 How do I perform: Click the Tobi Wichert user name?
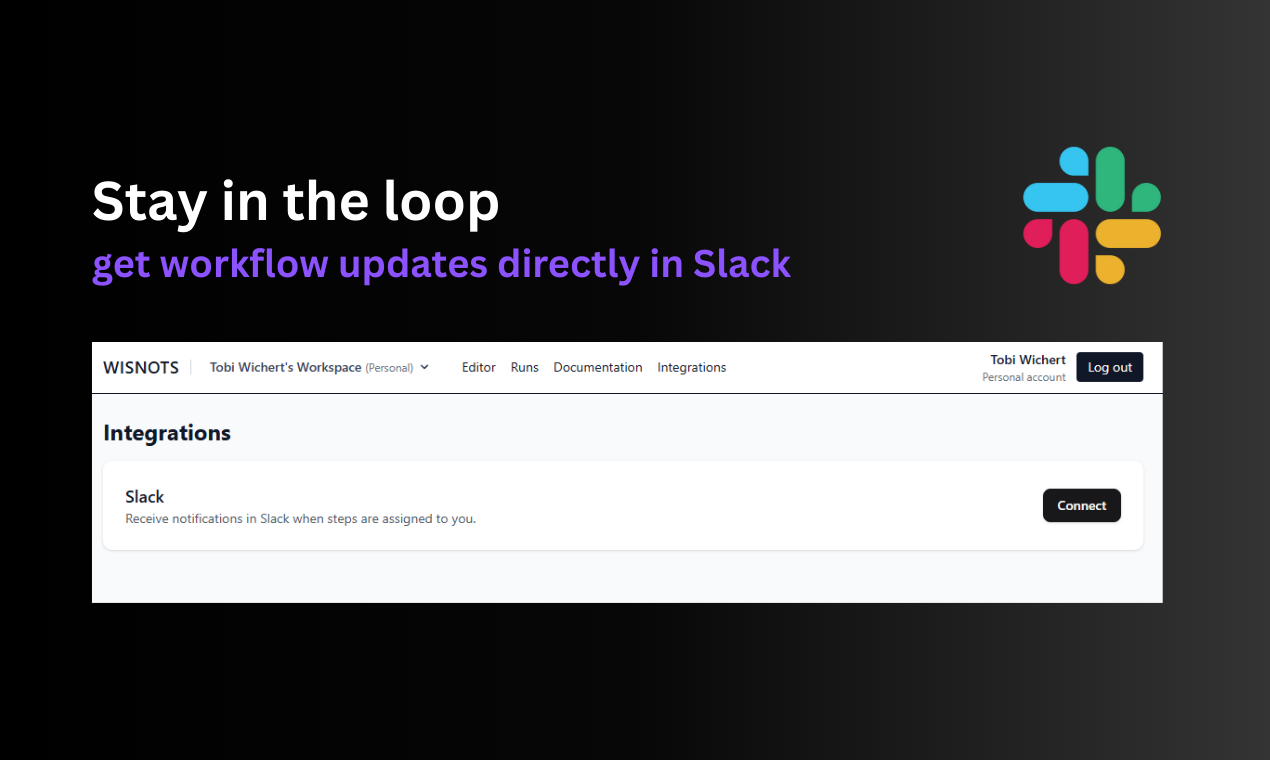pos(1028,360)
